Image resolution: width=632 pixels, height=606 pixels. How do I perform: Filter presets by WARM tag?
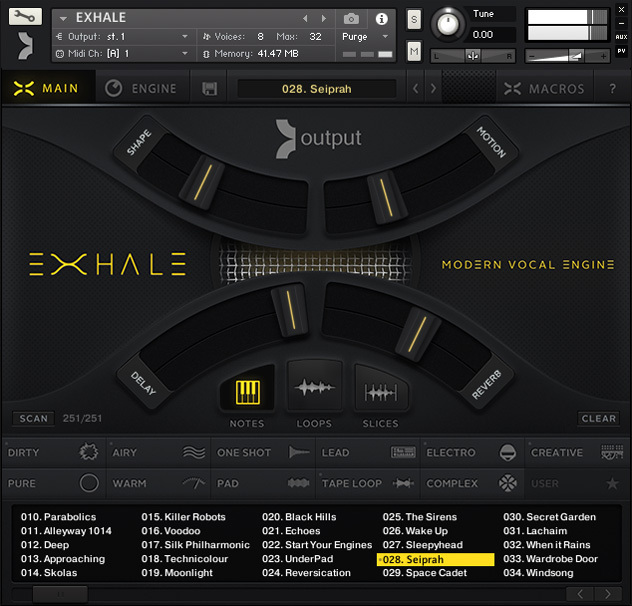pyautogui.click(x=158, y=483)
